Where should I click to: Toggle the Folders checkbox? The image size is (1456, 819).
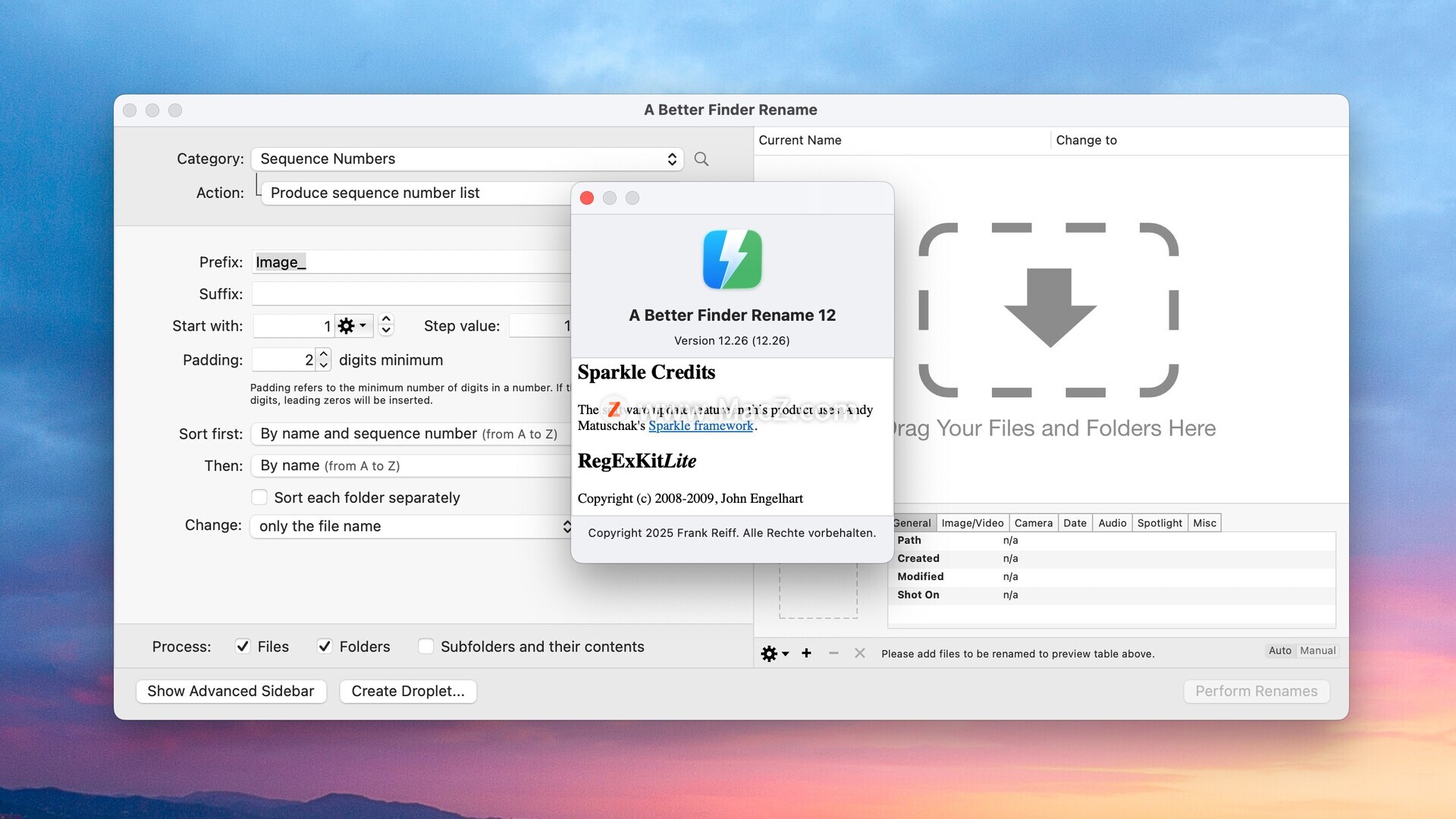pyautogui.click(x=325, y=646)
